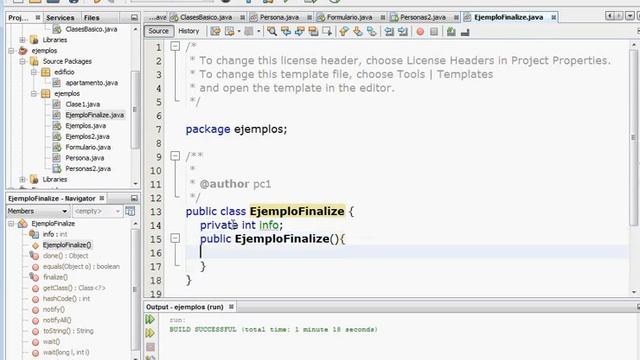Screen dimensions: 640x360
Task: Click the Last Edit toolbar icon
Action: coord(215,31)
